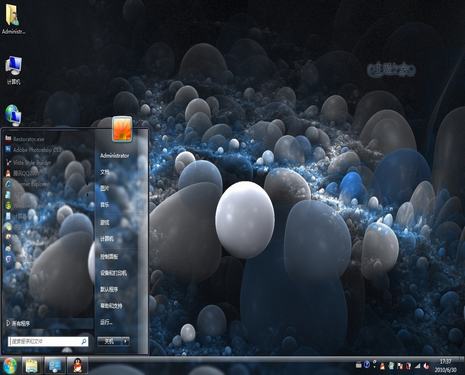Screen dimensions: 465x375
Task: Open Vista Style Builder in Start menu
Action: click(28, 163)
